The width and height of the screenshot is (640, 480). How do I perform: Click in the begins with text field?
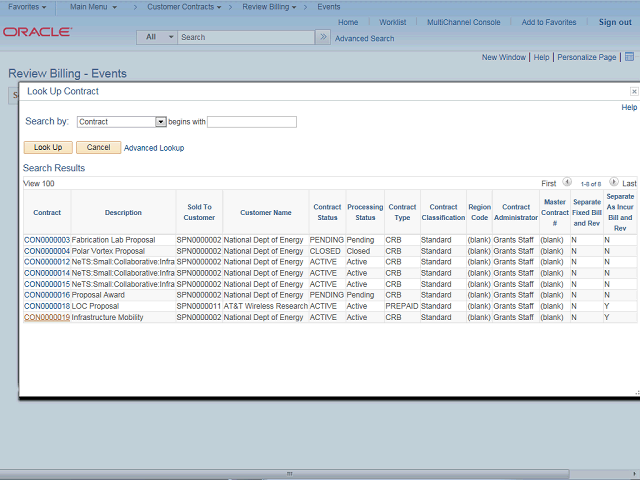click(x=252, y=122)
